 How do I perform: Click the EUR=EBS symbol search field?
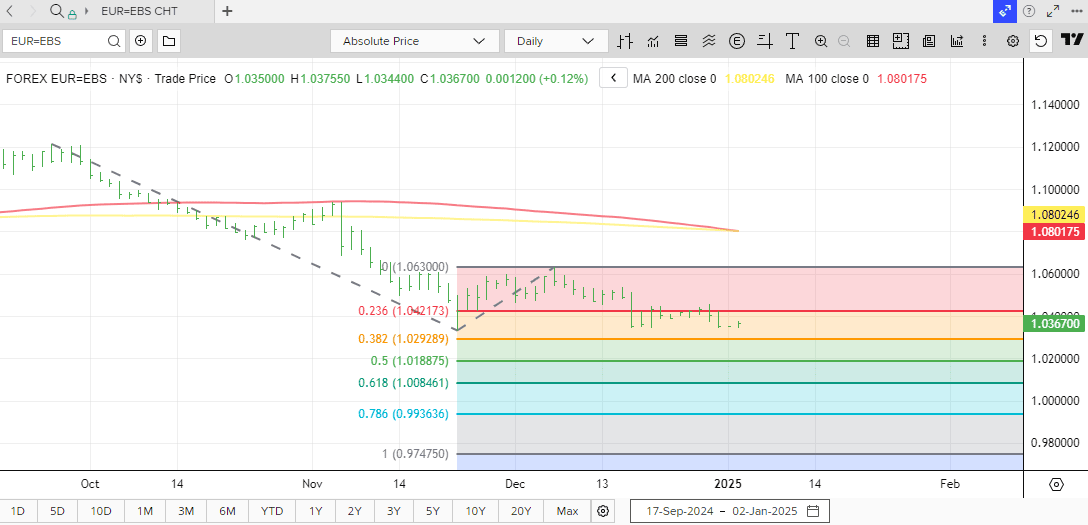[56, 41]
